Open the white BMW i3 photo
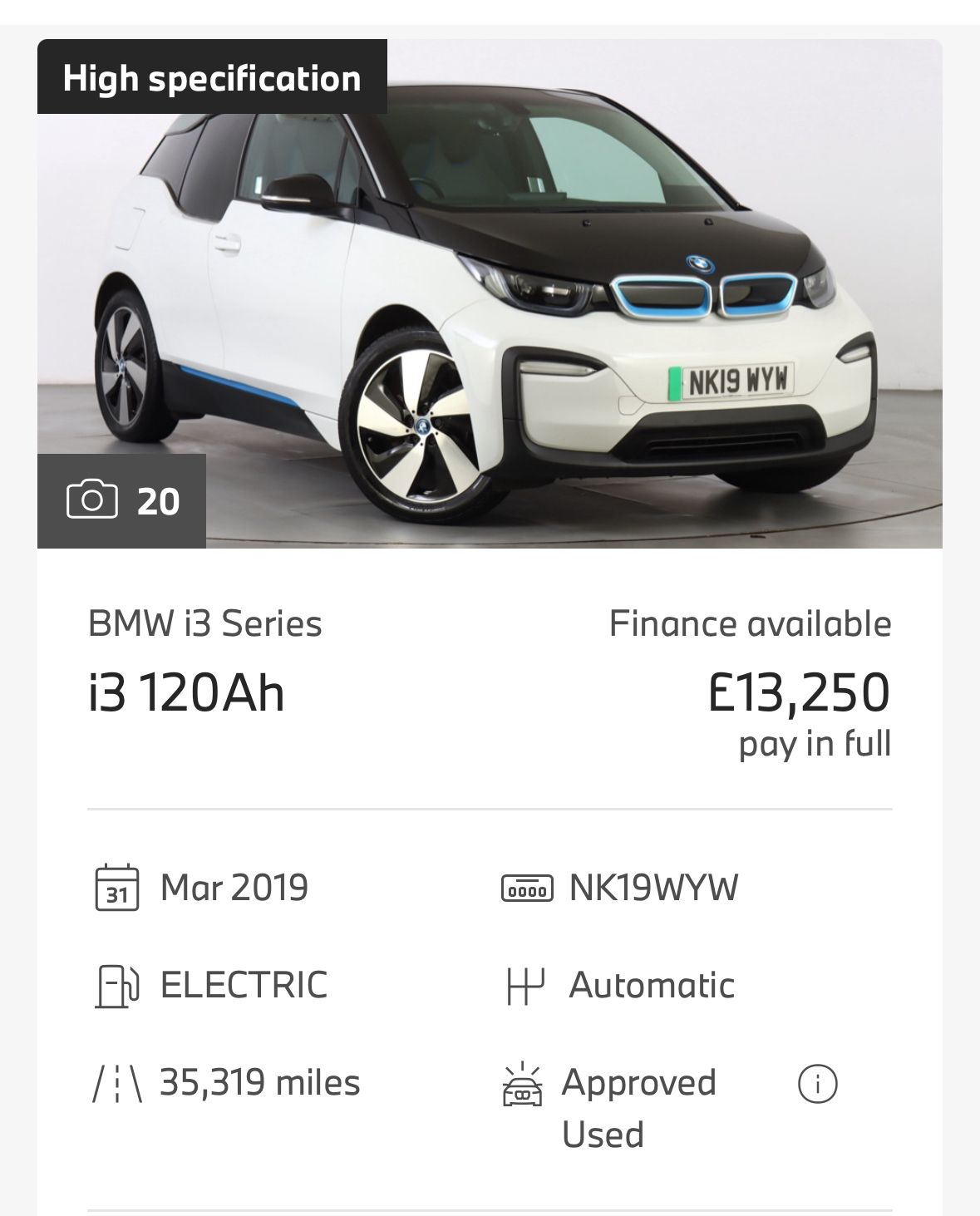This screenshot has height=1216, width=980. click(532, 316)
